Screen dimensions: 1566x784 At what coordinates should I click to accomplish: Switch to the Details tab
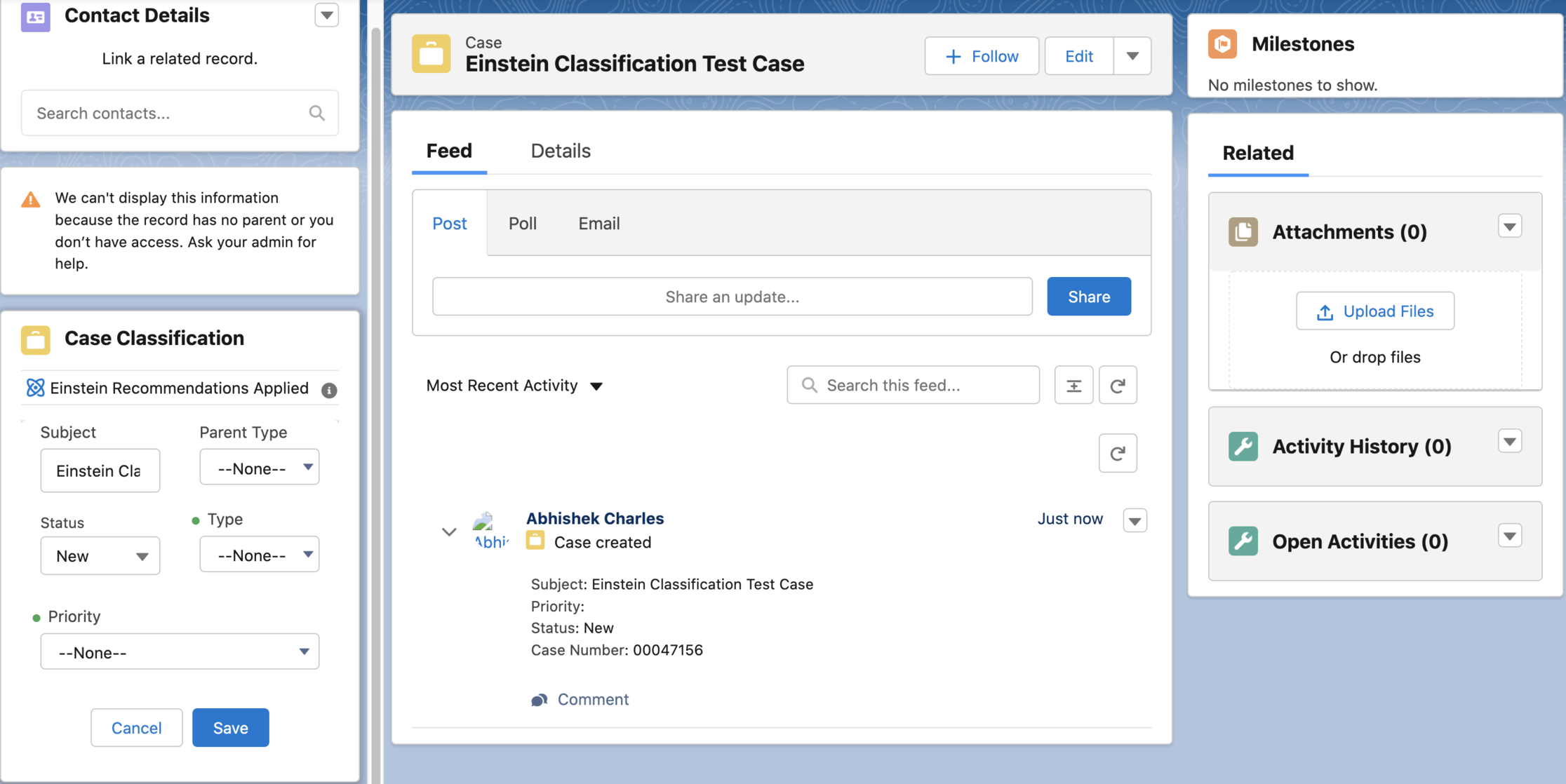pos(560,151)
